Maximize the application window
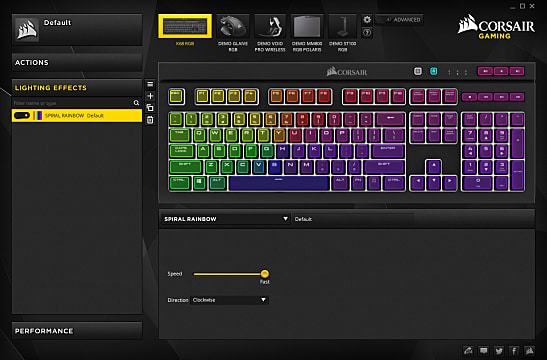This screenshot has height=360, width=547. (x=522, y=6)
